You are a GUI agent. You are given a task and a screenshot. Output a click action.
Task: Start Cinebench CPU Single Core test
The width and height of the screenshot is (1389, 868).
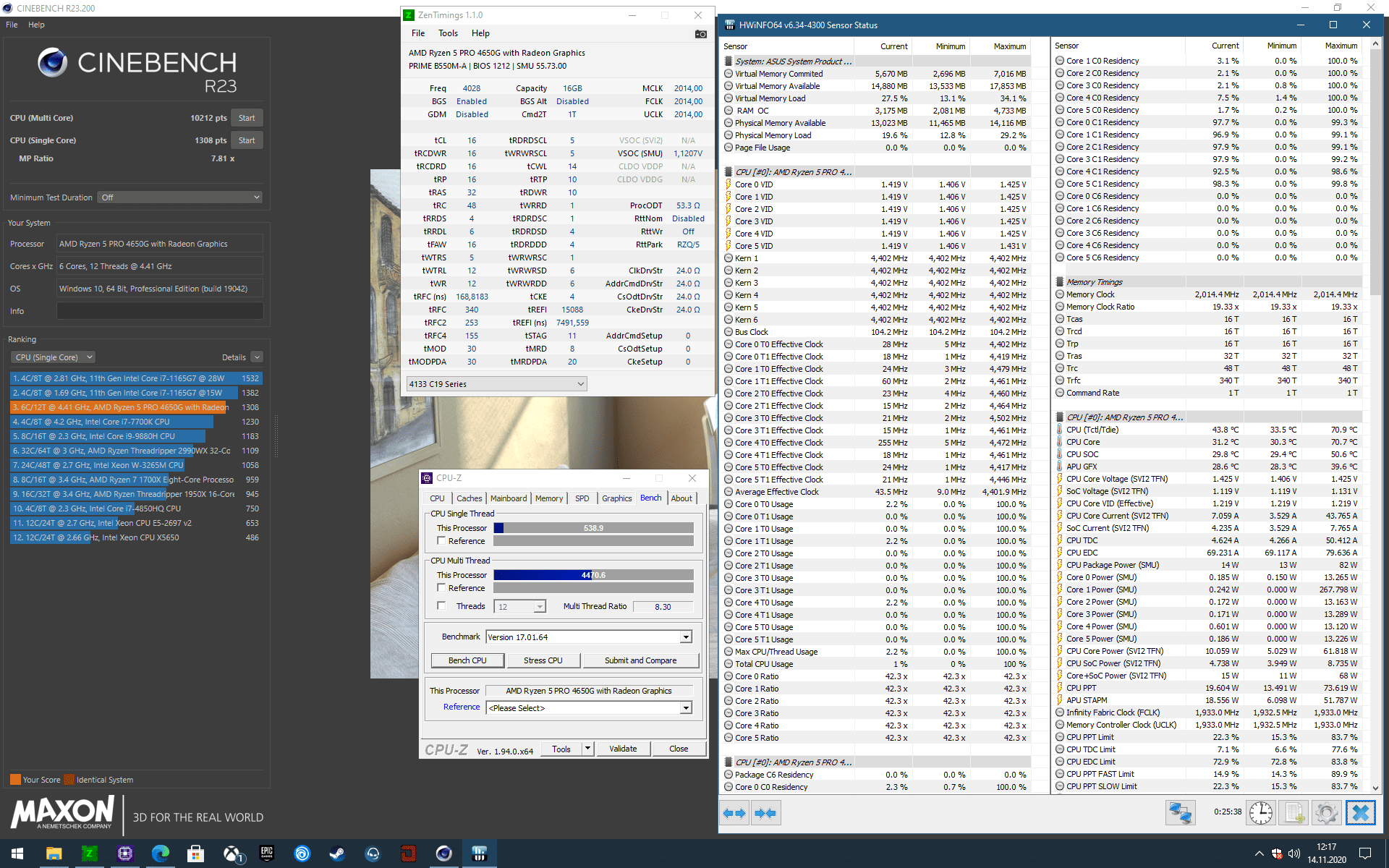[x=247, y=140]
